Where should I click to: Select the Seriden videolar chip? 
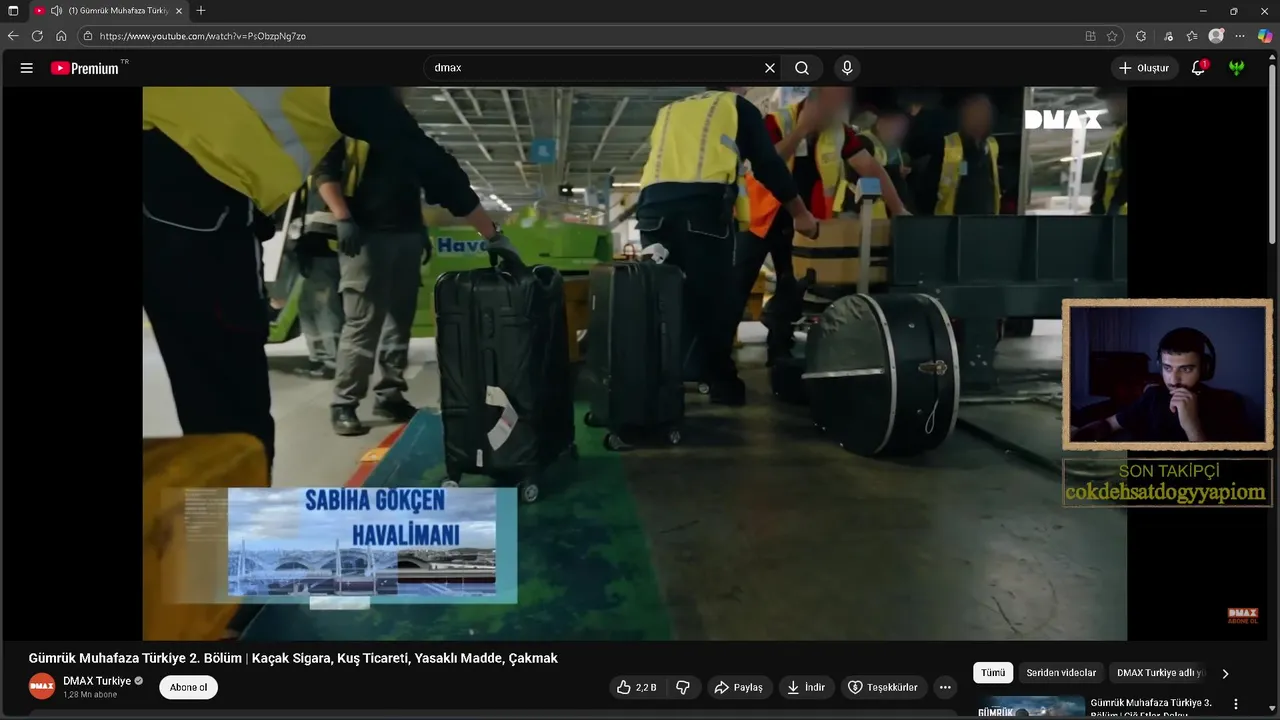1061,673
